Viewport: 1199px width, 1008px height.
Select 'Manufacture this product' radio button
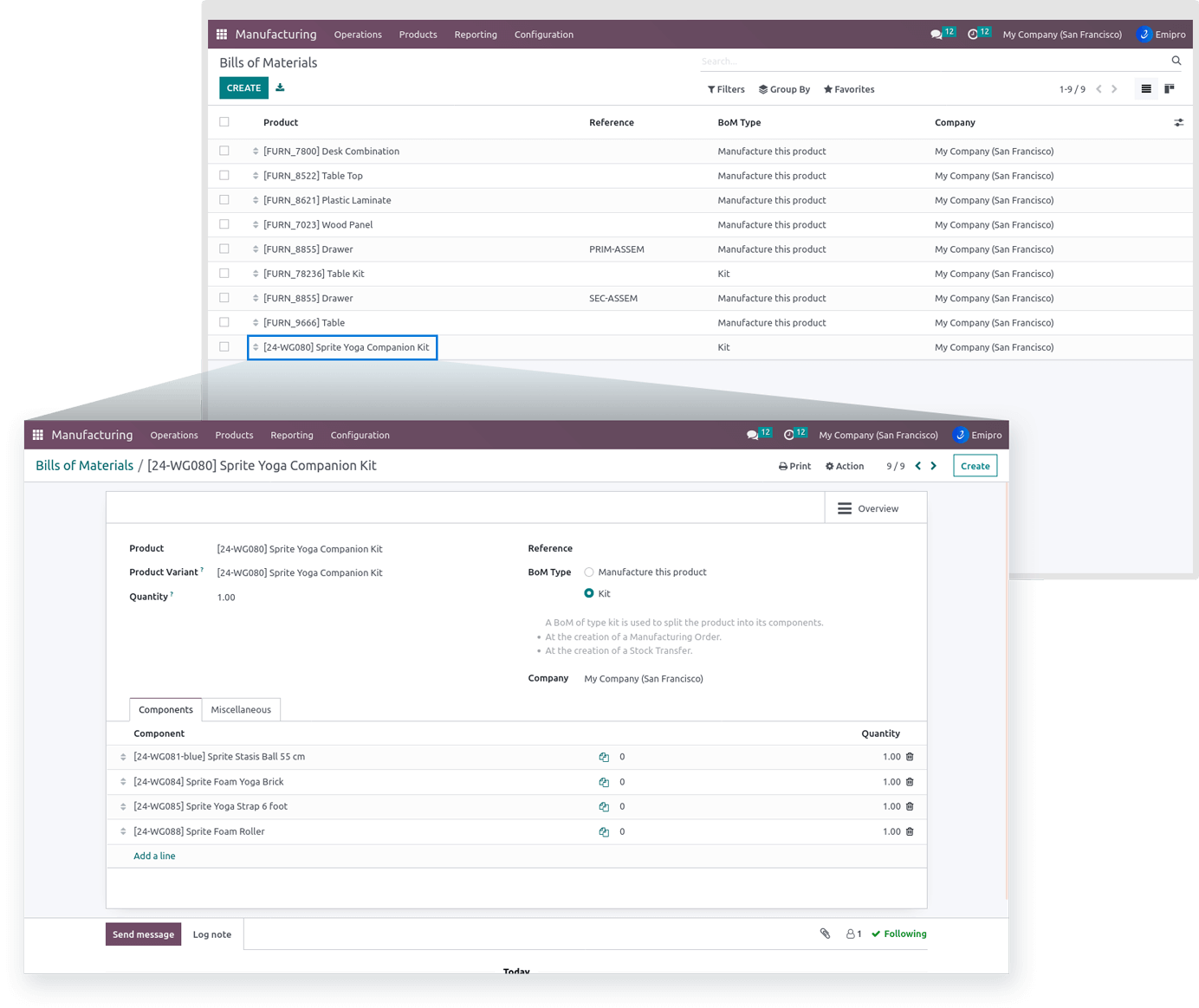[589, 572]
